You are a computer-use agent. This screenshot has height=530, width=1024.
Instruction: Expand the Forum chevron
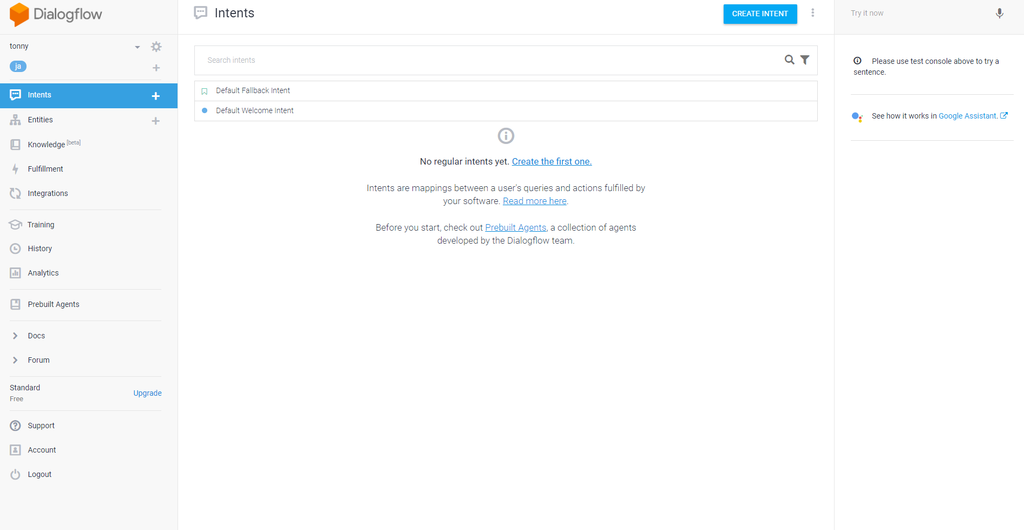coord(15,360)
